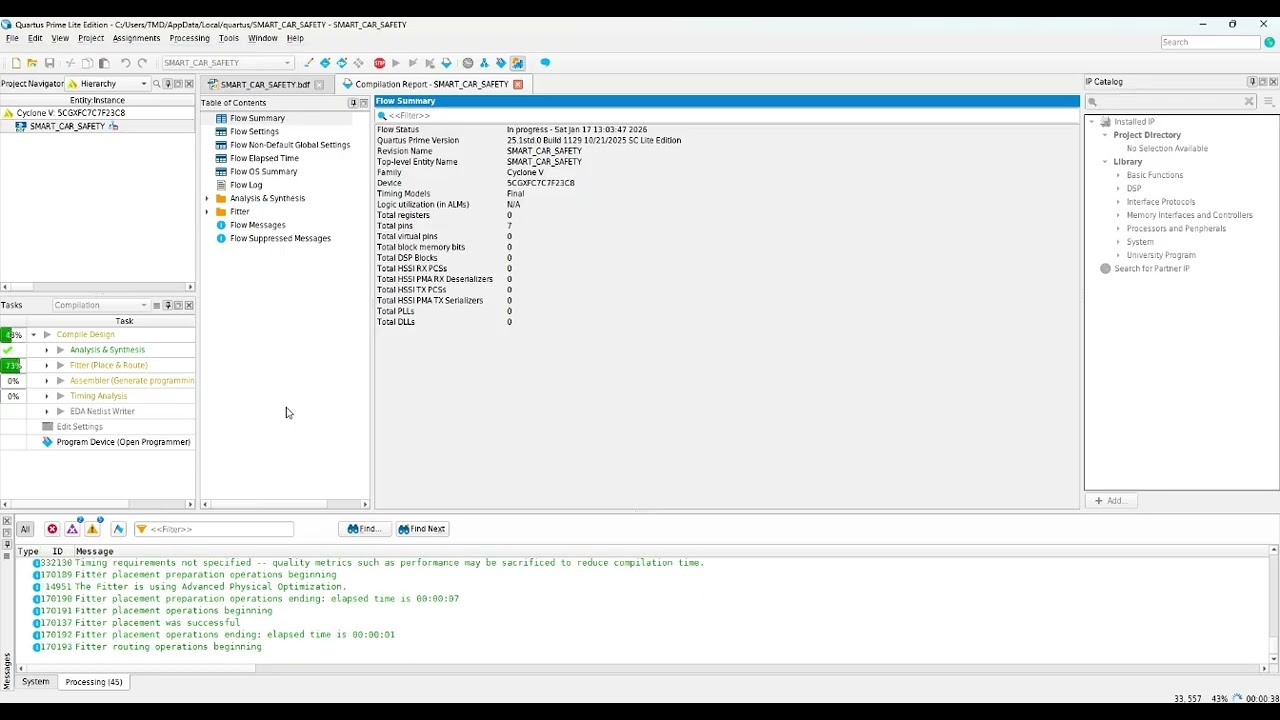Click the Messages horizontal scrollbar
Image resolution: width=1280 pixels, height=720 pixels.
[641, 669]
